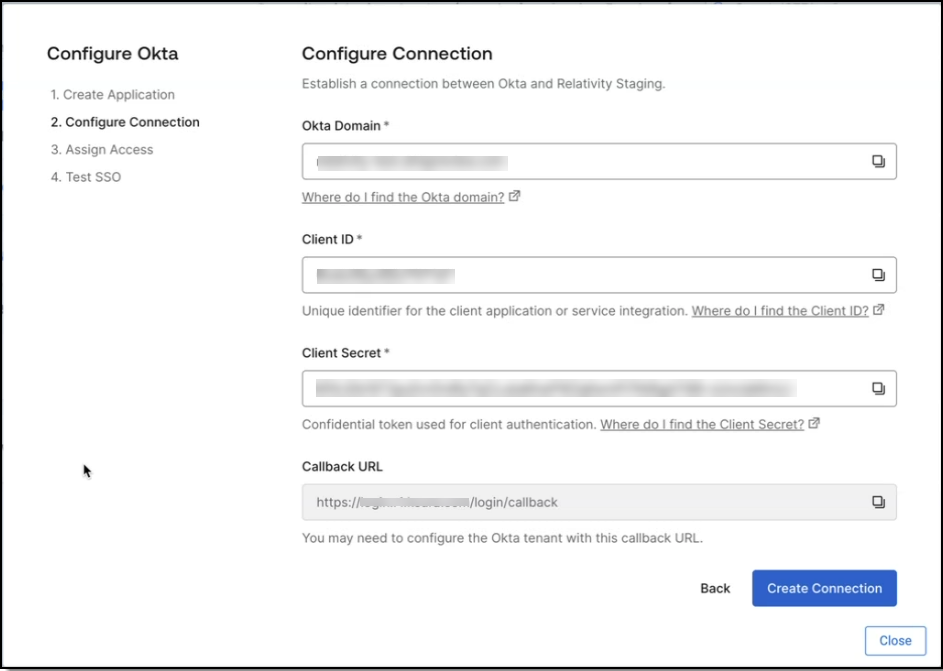
Task: Jump to step 3 Assign Access
Action: 102,150
